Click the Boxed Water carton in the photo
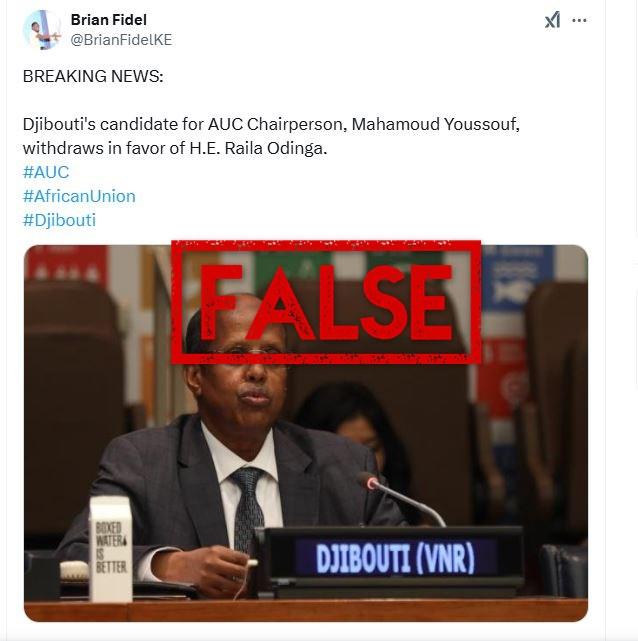 pos(111,549)
